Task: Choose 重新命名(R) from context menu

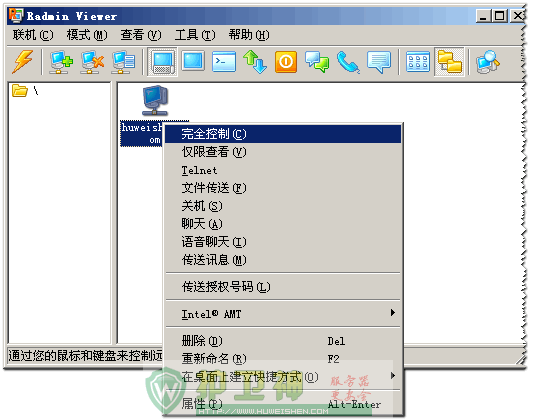Action: point(283,359)
